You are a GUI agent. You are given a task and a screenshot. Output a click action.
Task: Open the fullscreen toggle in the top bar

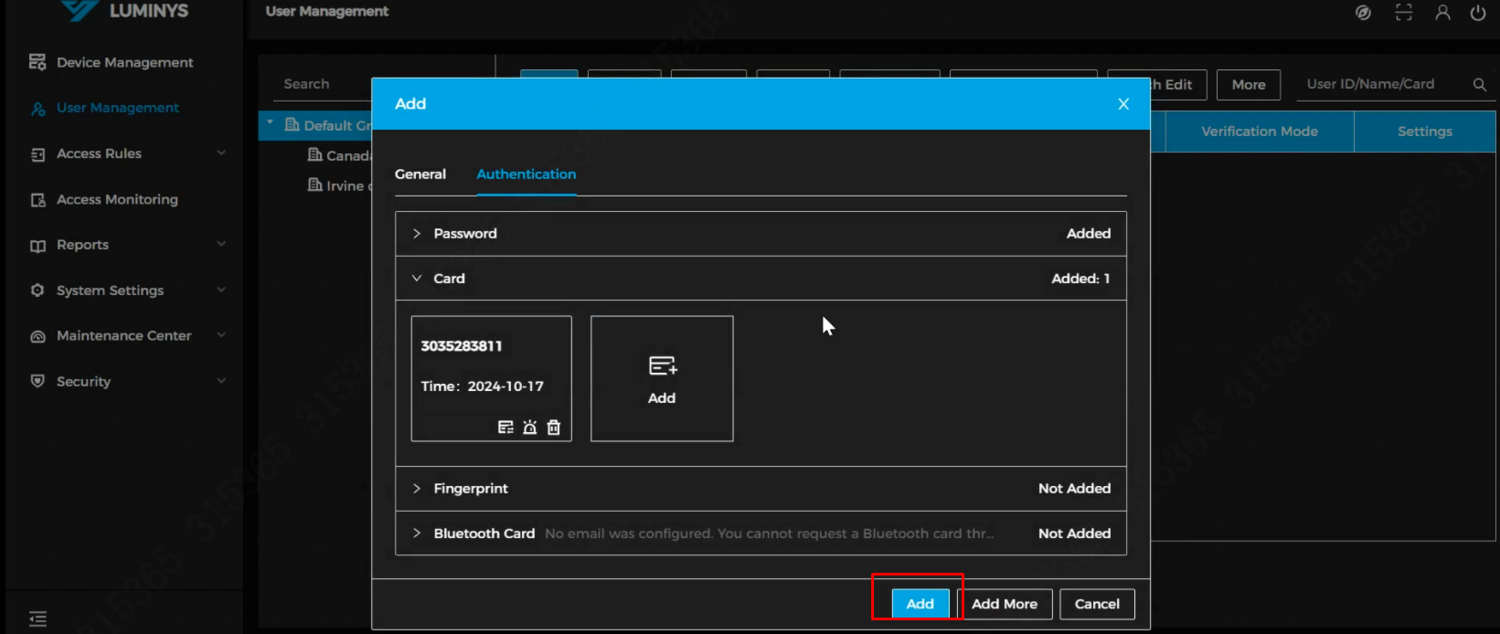[1403, 13]
